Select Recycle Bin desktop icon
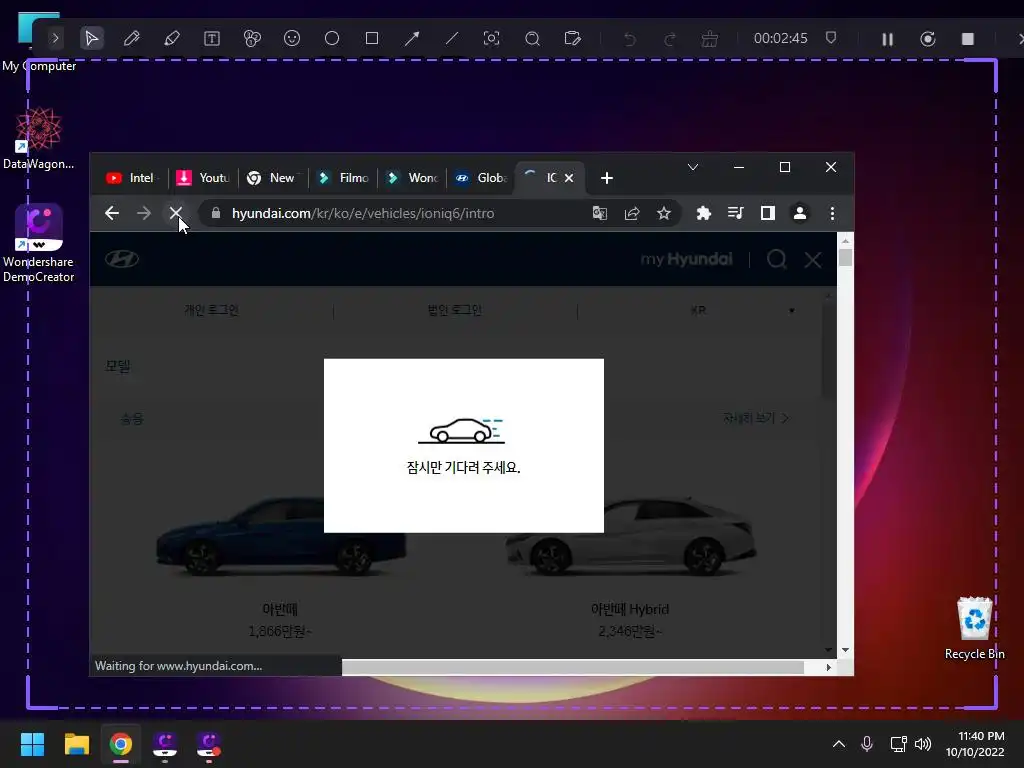The image size is (1024, 768). (x=974, y=628)
